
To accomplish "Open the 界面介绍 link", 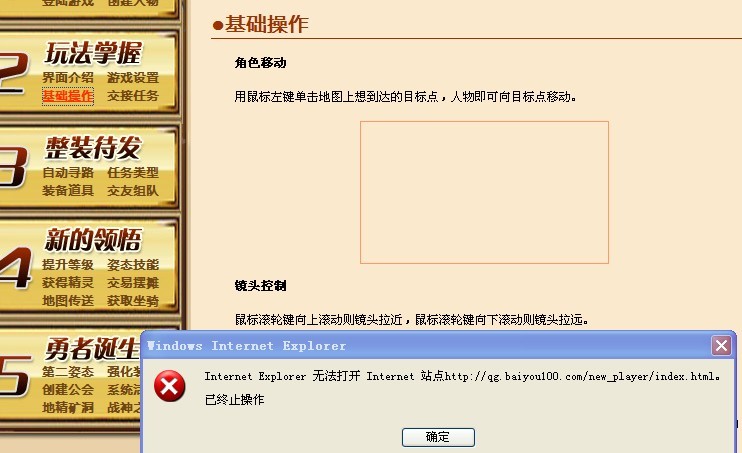I will coord(68,78).
